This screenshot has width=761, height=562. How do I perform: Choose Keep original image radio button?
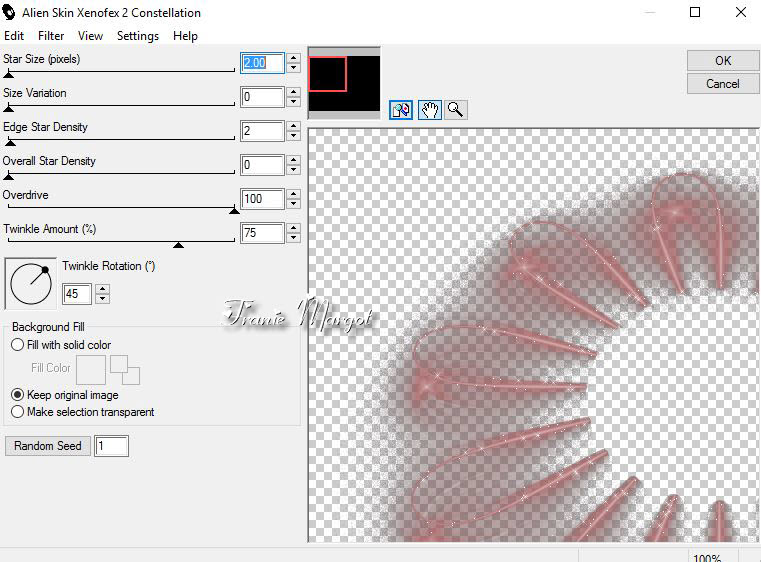(17, 395)
